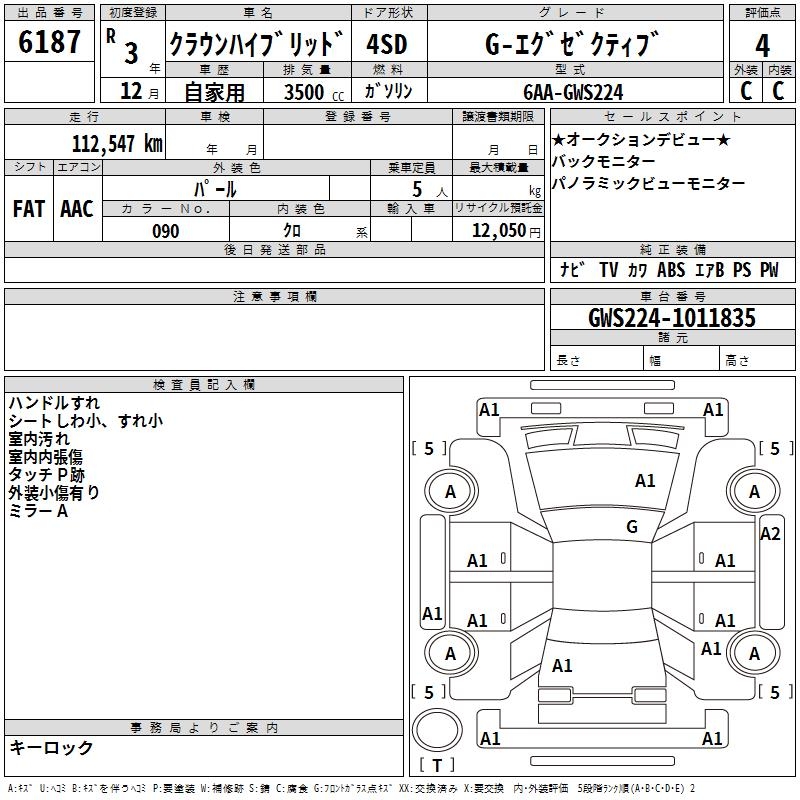Select the interior color クロ
The height and width of the screenshot is (800, 800).
pyautogui.click(x=292, y=231)
